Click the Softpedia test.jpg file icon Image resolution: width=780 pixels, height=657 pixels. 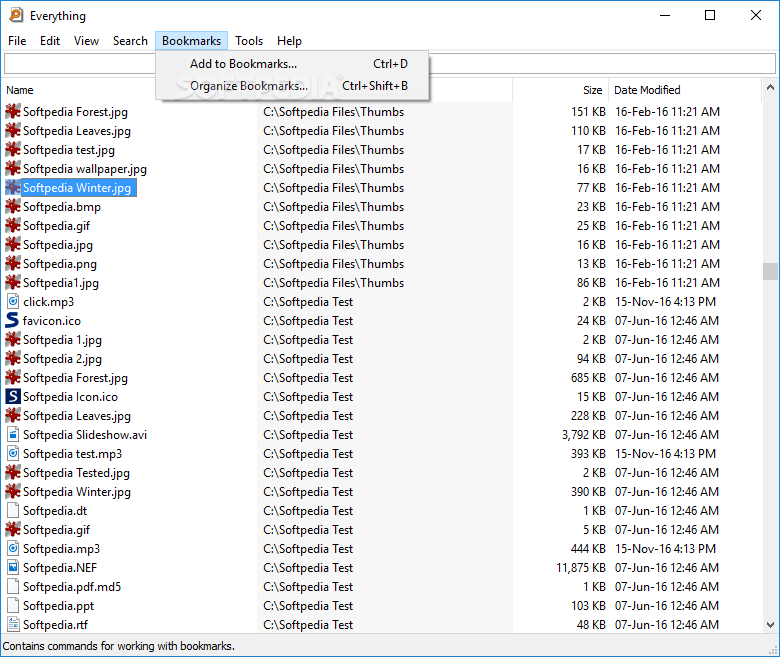13,149
